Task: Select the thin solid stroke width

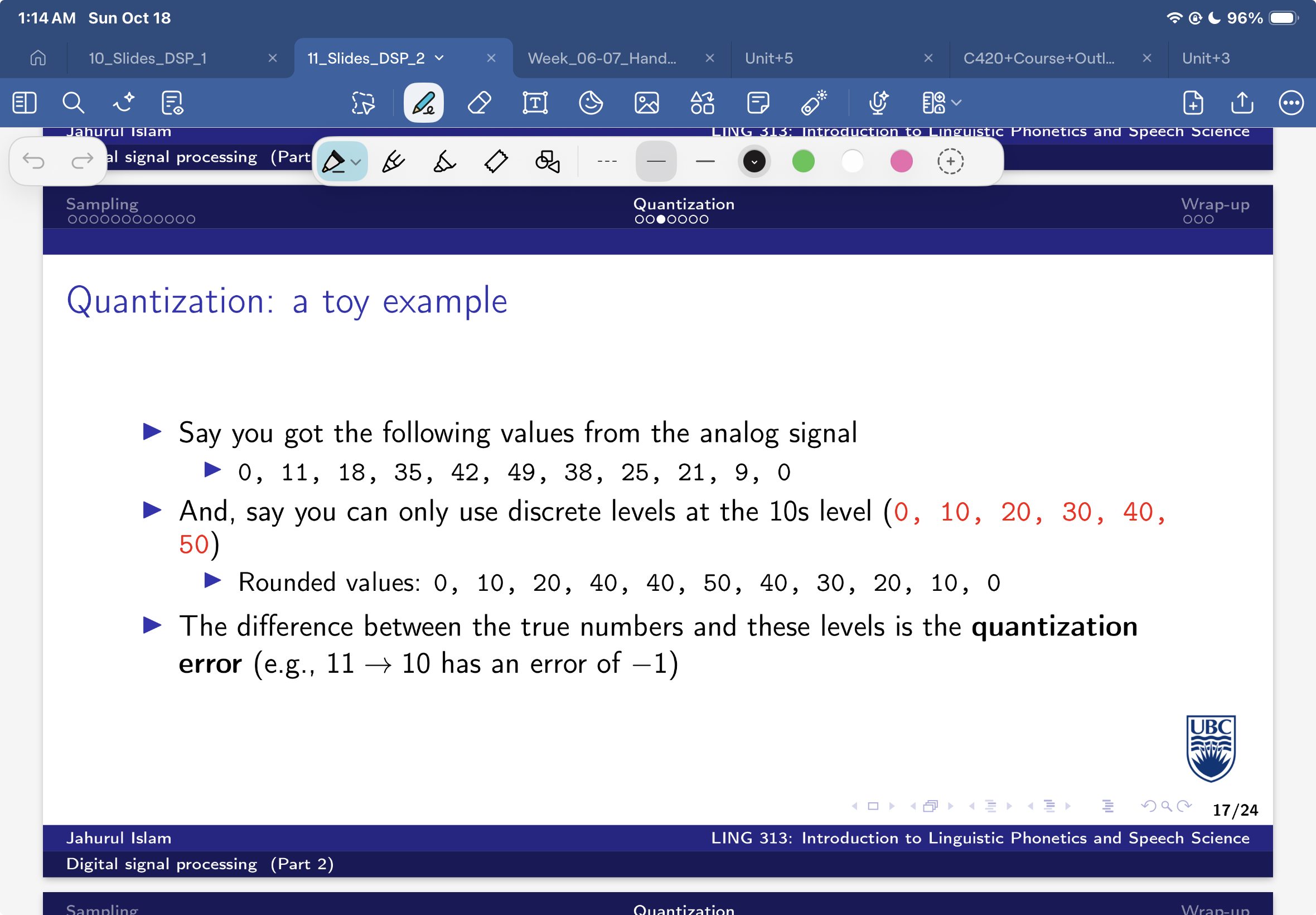Action: pyautogui.click(x=656, y=162)
